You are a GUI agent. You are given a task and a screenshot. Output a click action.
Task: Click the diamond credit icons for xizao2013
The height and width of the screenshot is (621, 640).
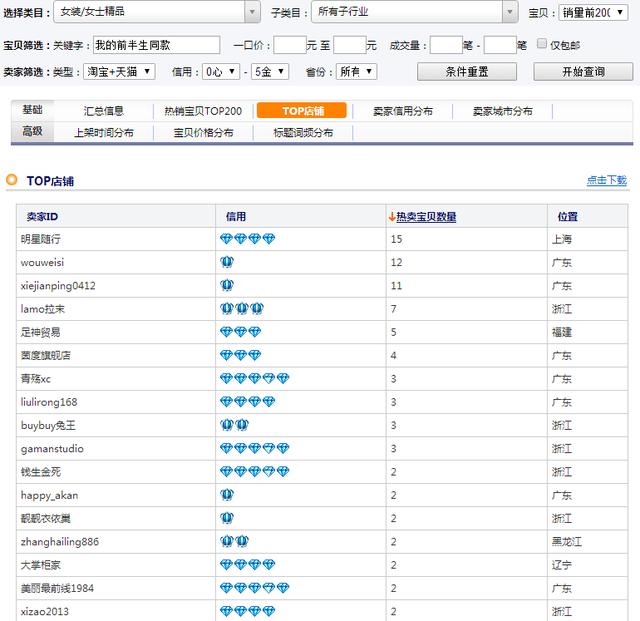[x=247, y=611]
